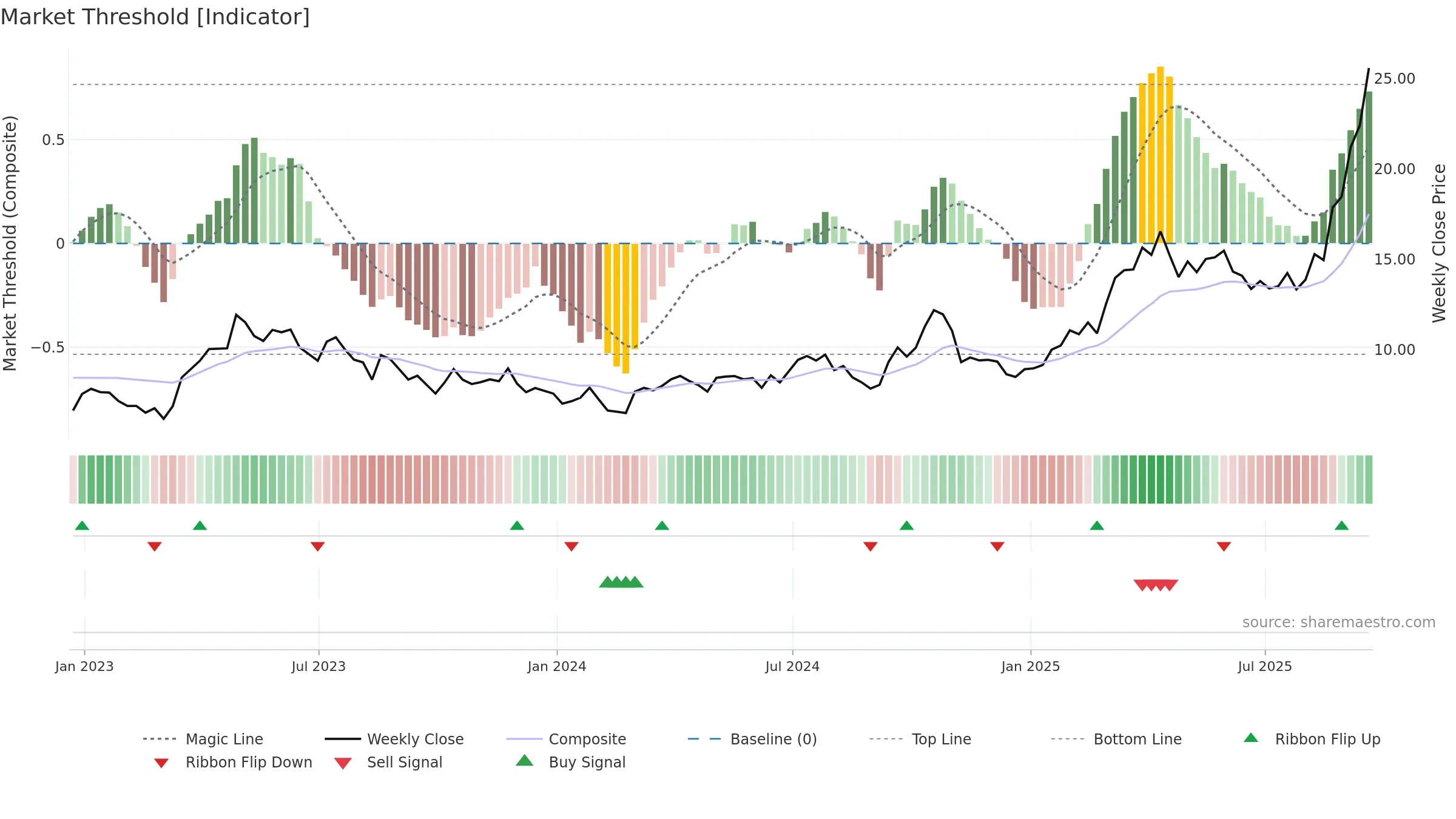Select the August 2025 ribbon flip up marker
The width and height of the screenshot is (1456, 819).
pyautogui.click(x=1341, y=525)
